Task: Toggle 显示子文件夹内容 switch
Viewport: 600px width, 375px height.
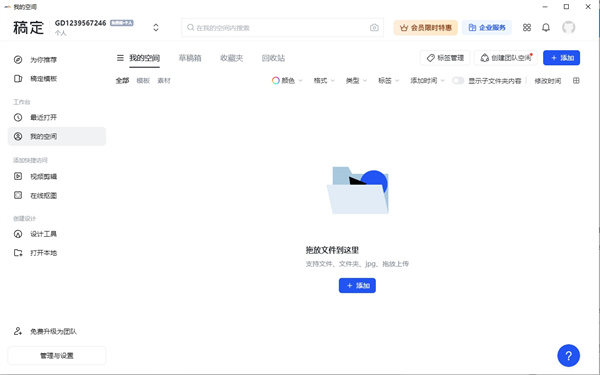Action: 458,81
